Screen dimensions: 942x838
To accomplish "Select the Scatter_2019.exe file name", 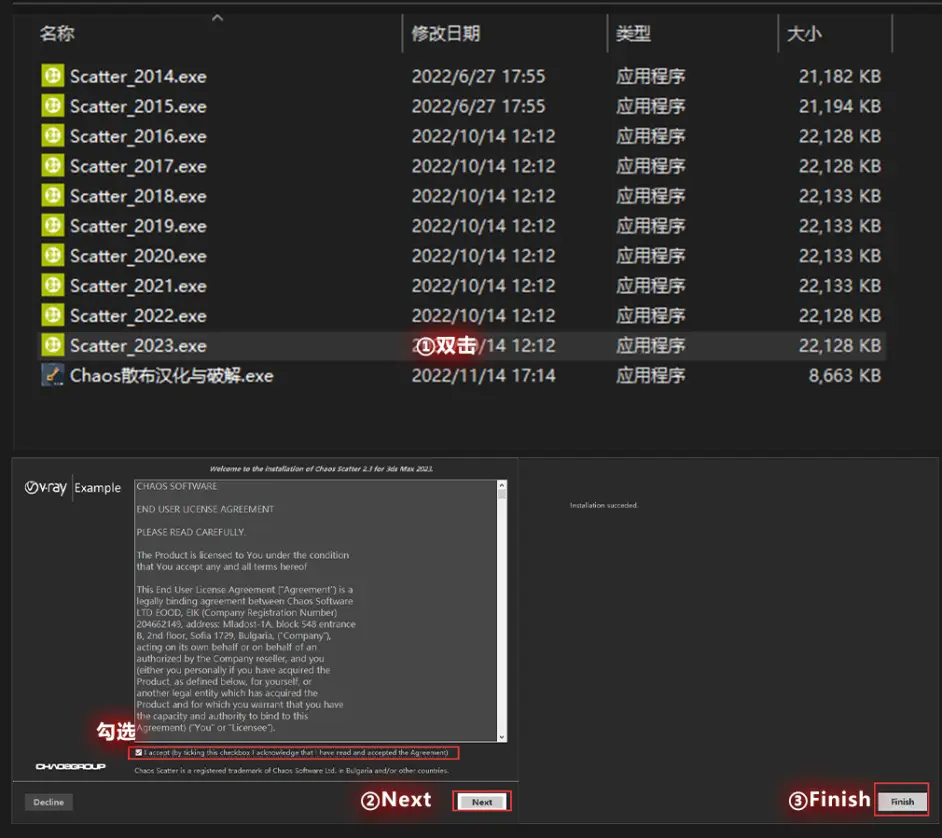I will click(138, 226).
